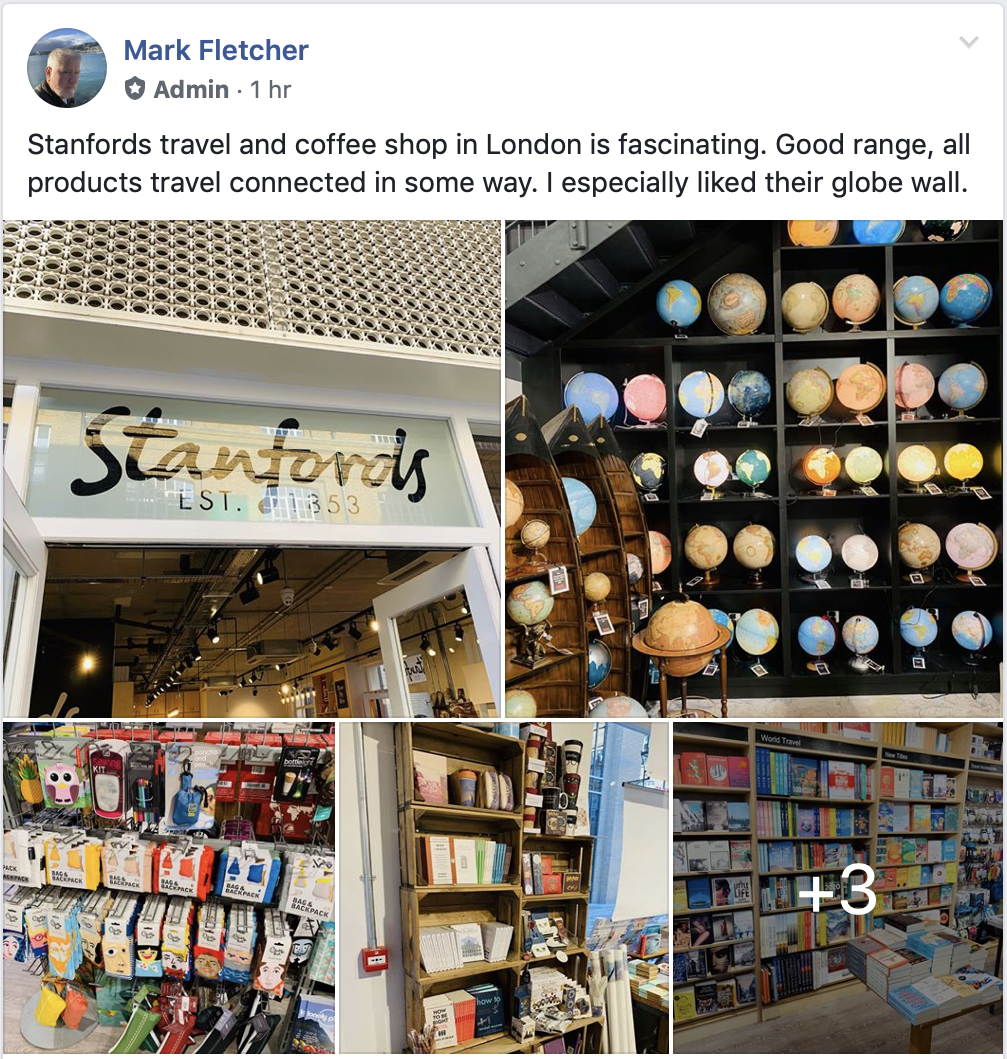Click the EST. 1853 lettering on shop window

[x=269, y=504]
